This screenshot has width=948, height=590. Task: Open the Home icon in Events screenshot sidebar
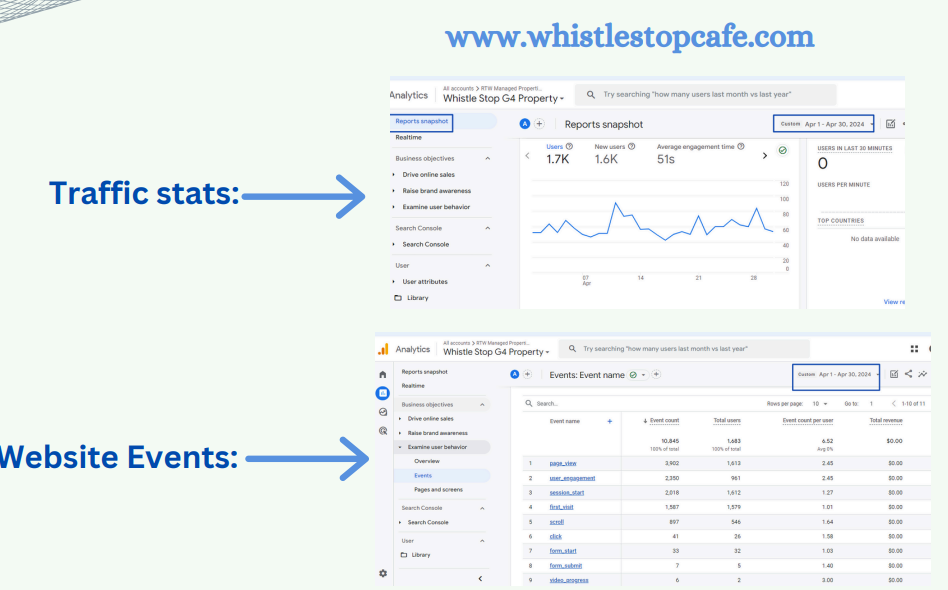click(x=383, y=374)
